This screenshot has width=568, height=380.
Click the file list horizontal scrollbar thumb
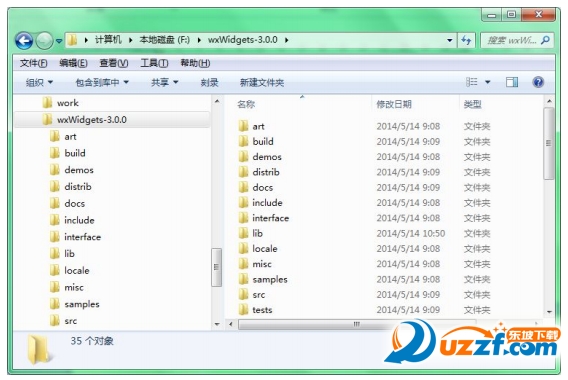pos(357,324)
